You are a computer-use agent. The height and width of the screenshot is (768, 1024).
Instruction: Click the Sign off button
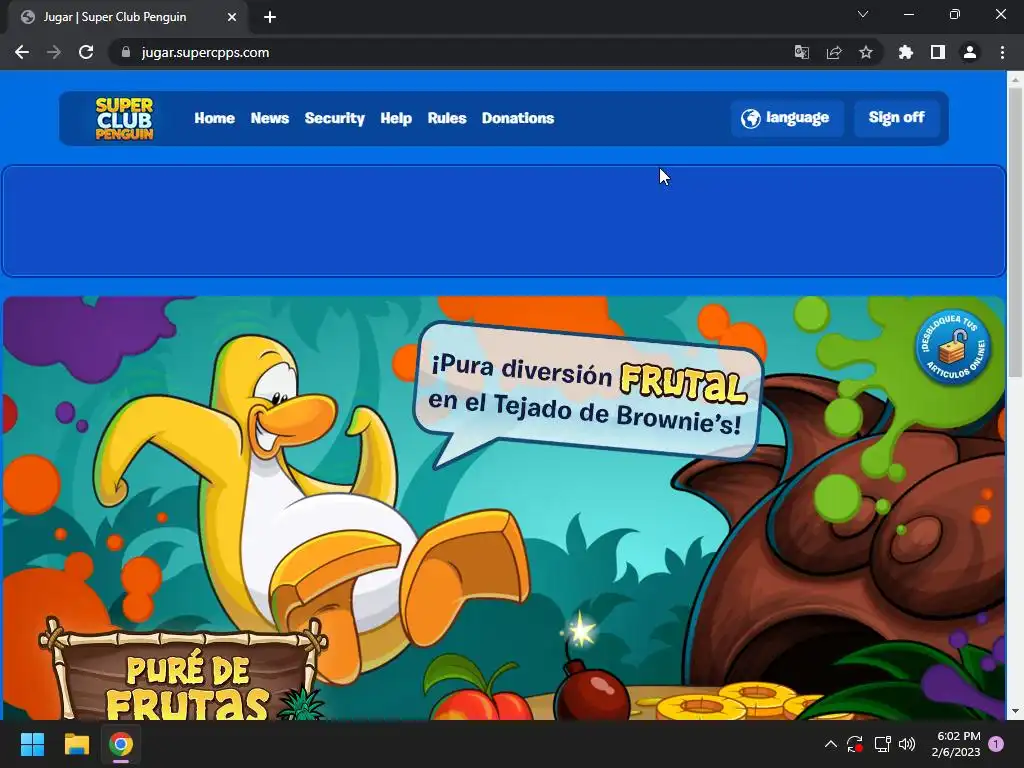pos(897,118)
